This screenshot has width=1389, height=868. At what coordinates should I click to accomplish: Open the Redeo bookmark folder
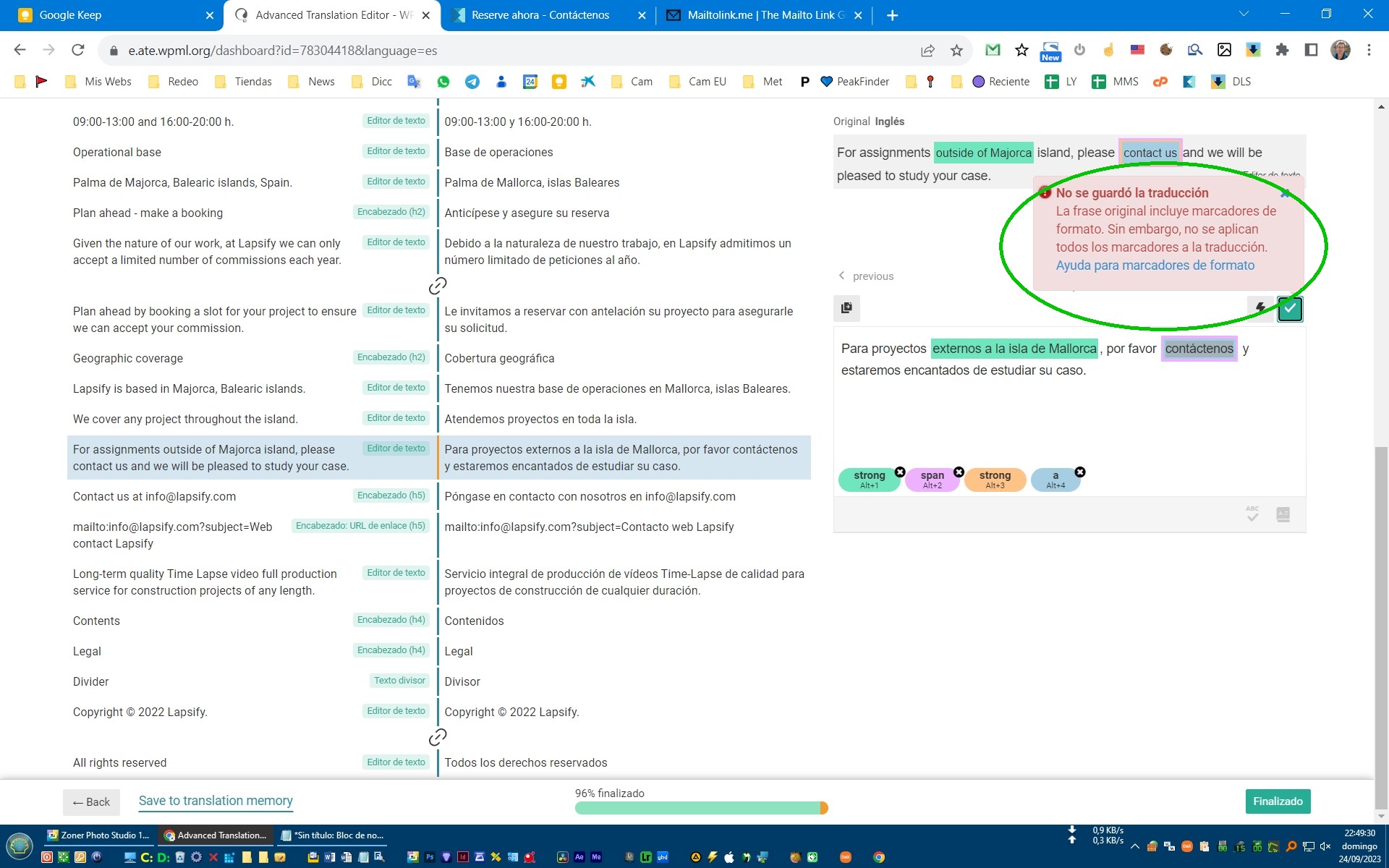174,82
